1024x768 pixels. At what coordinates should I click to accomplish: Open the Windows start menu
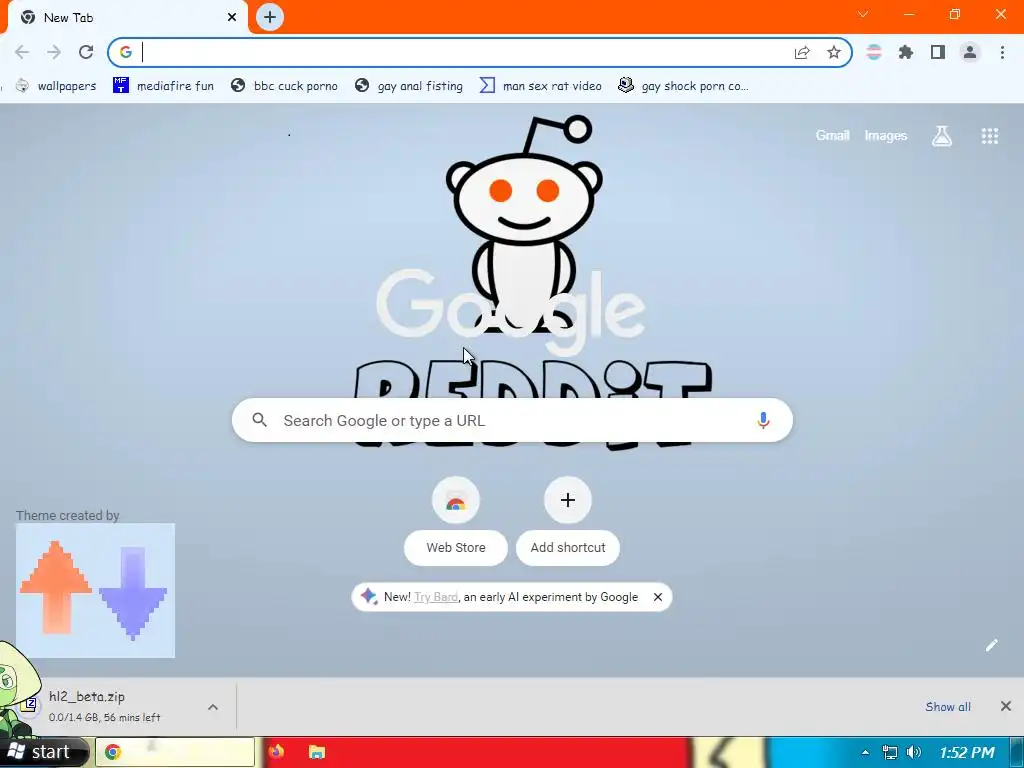(x=44, y=752)
